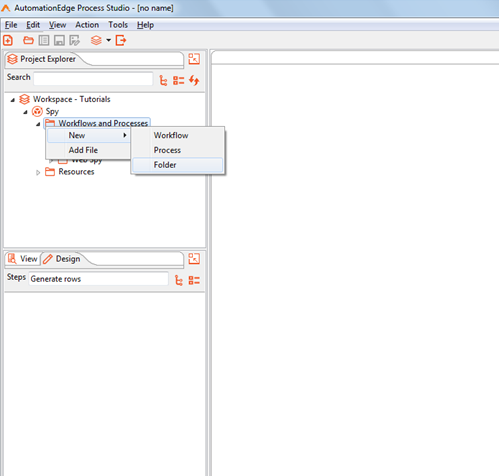Viewport: 499px width, 476px height.
Task: Click the Project Explorer Search field
Action: point(93,79)
